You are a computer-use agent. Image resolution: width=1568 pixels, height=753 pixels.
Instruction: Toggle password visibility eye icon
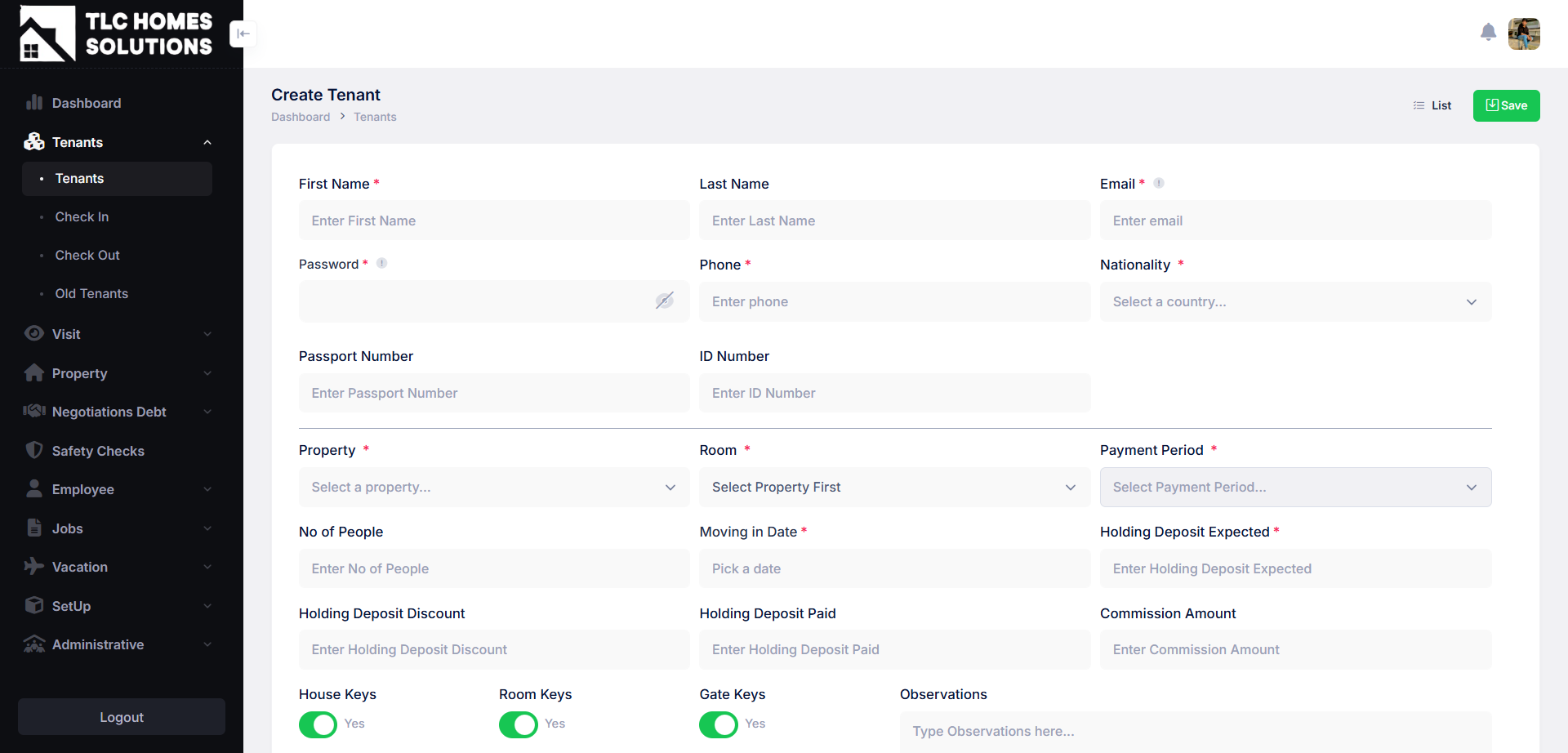pyautogui.click(x=665, y=301)
